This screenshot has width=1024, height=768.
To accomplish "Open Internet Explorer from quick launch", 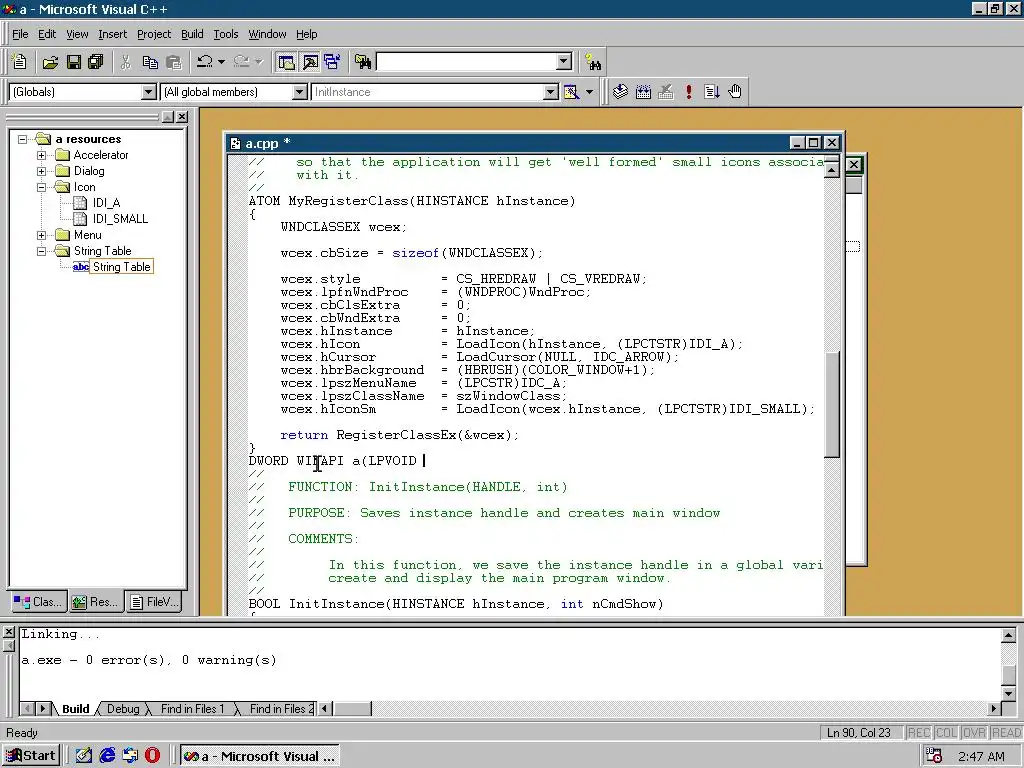I will [107, 756].
